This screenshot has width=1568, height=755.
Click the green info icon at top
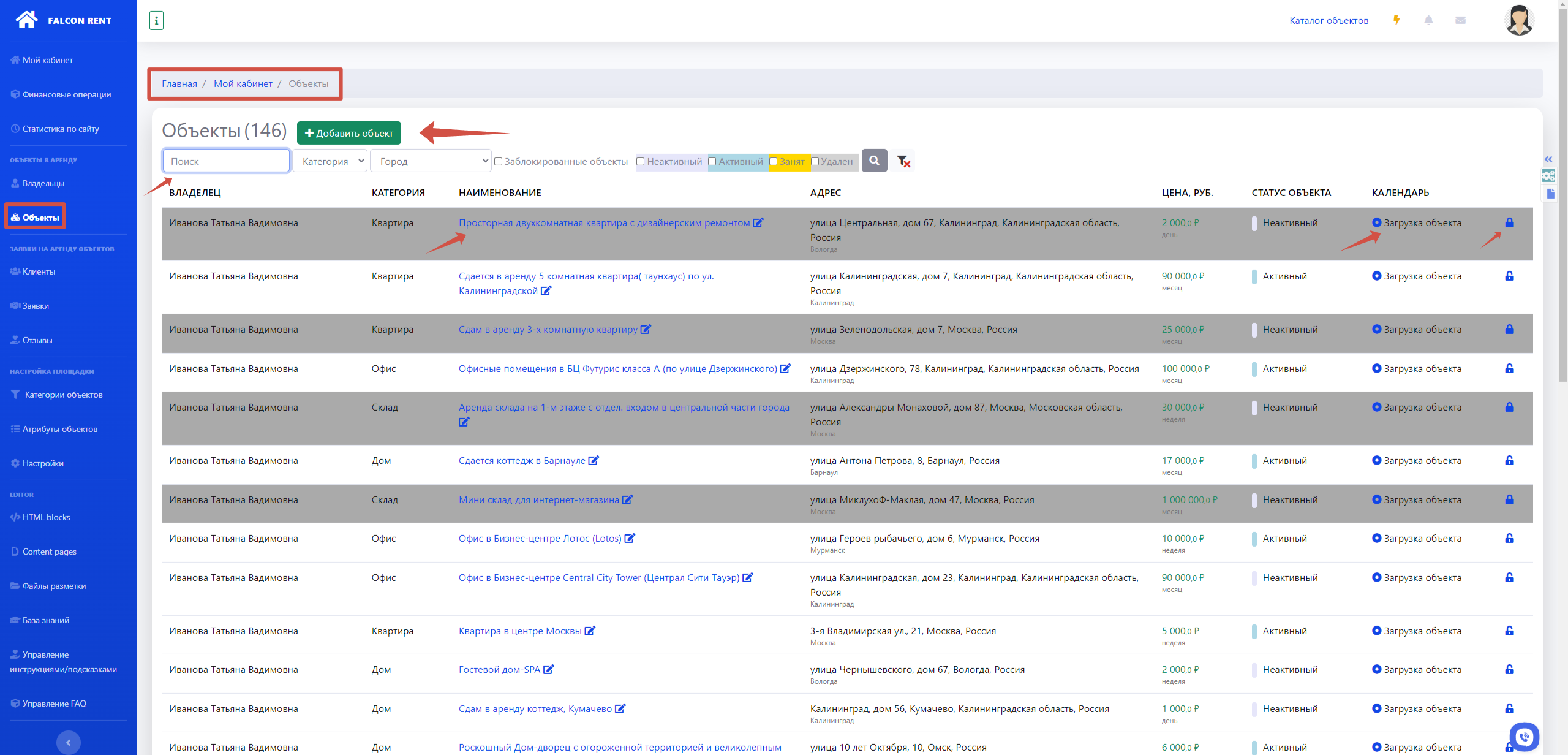click(x=156, y=20)
